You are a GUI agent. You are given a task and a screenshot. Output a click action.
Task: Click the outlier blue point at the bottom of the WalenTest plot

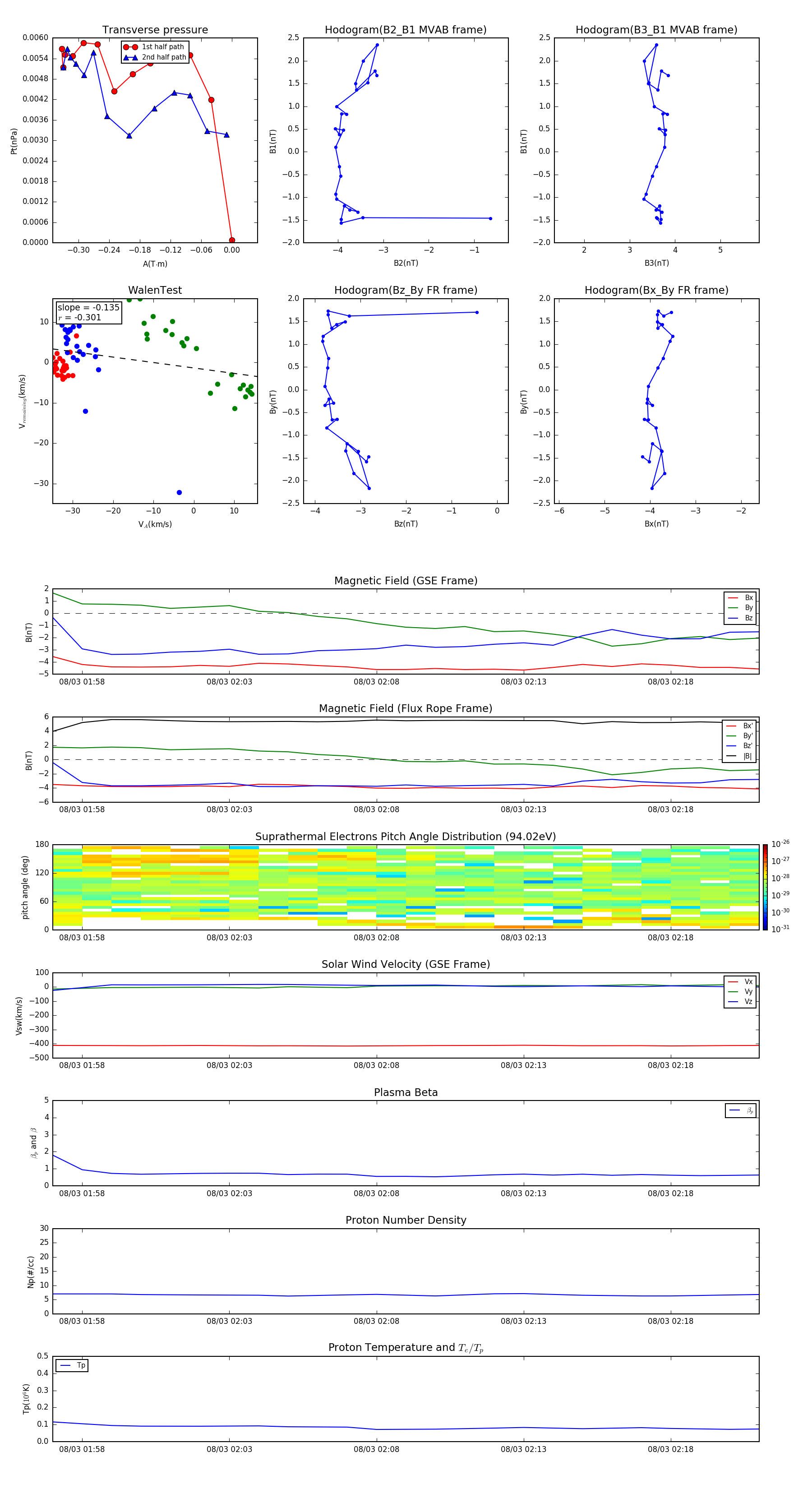pos(179,492)
